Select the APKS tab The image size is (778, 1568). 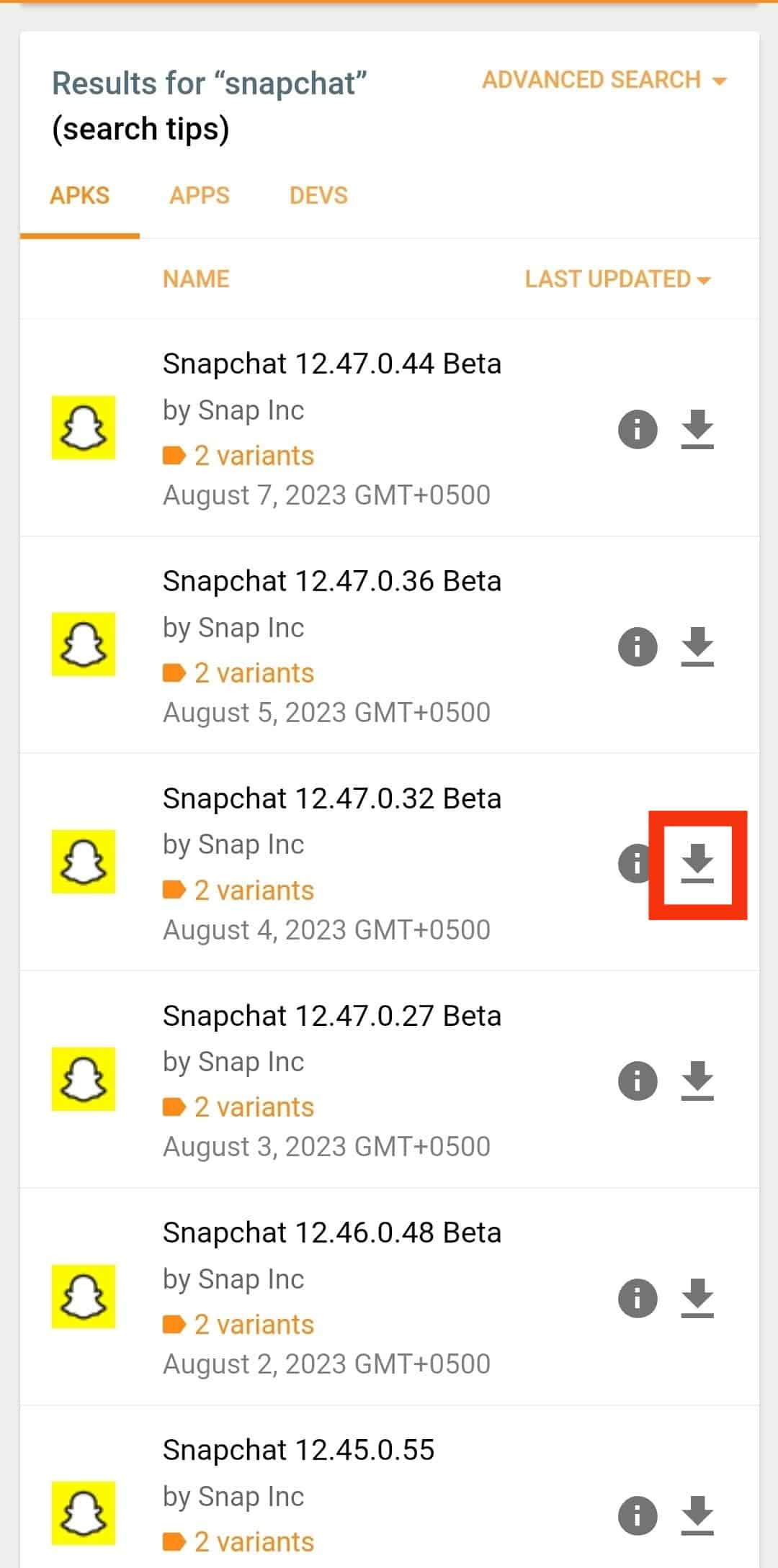tap(79, 196)
